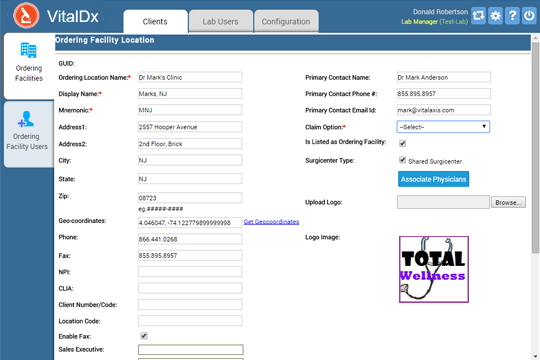This screenshot has height=360, width=540.
Task: Toggle Is Listed as Ordering Facility checkbox
Action: pyautogui.click(x=402, y=143)
